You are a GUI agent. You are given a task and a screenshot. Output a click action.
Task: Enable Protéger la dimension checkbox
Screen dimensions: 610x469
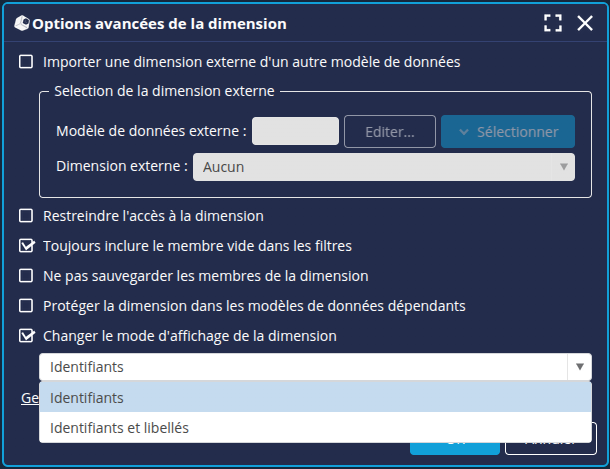point(27,306)
